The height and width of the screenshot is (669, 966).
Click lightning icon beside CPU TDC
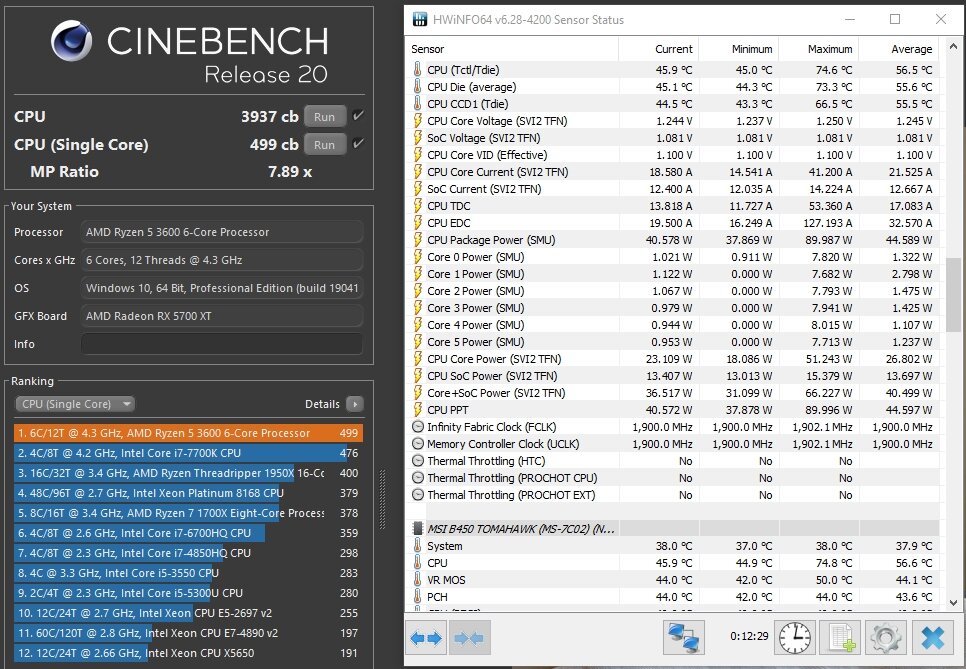417,206
